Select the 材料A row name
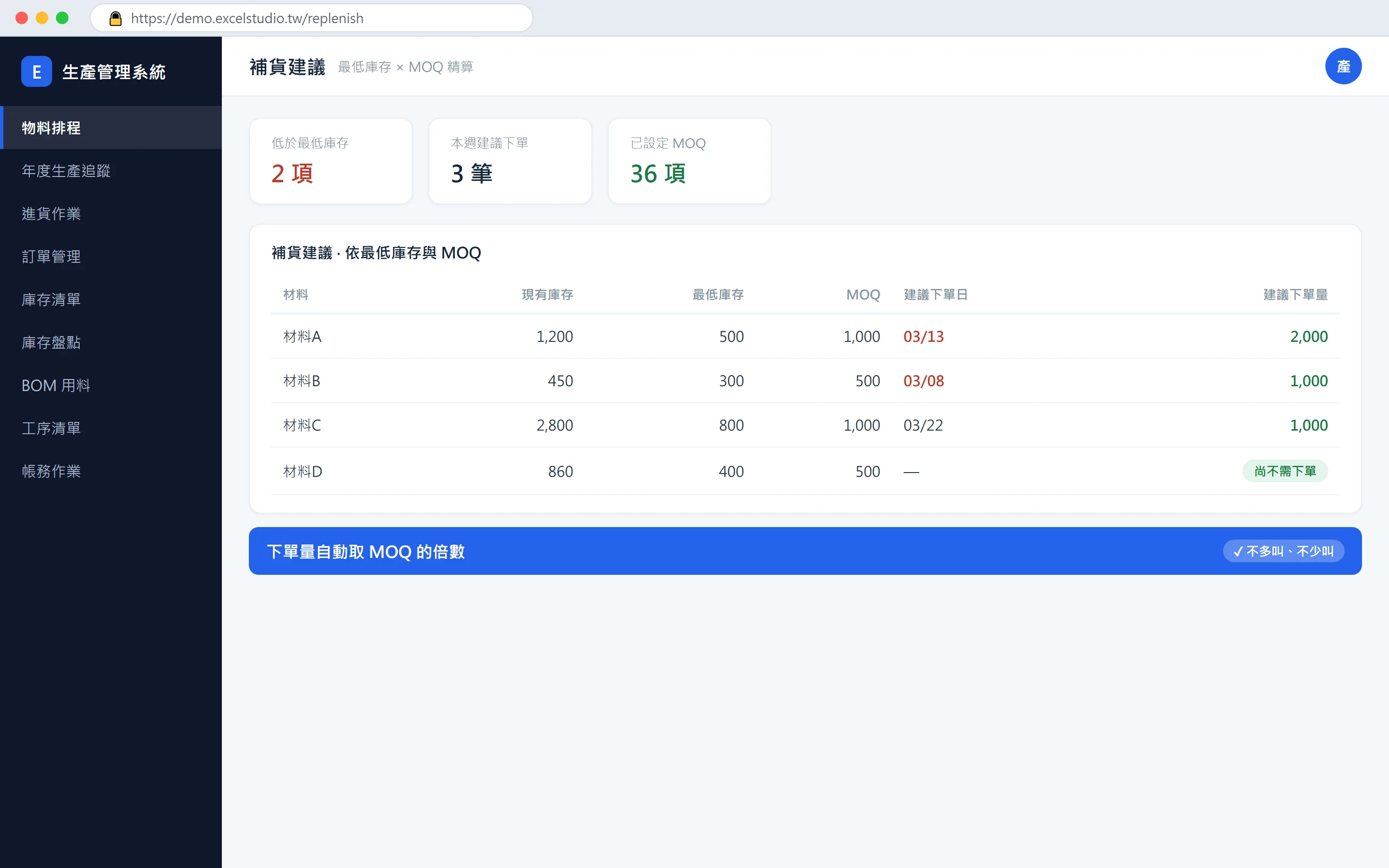 point(302,337)
